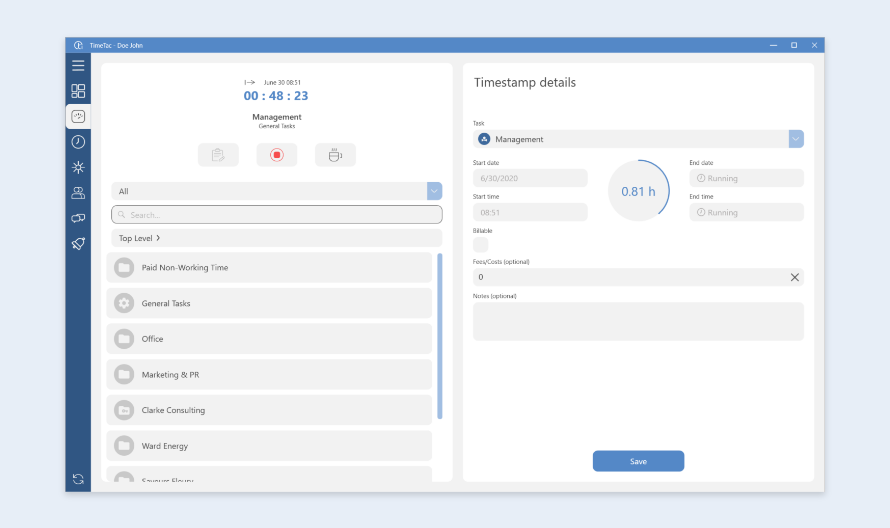
Task: Click the End time Running field
Action: [x=746, y=212]
